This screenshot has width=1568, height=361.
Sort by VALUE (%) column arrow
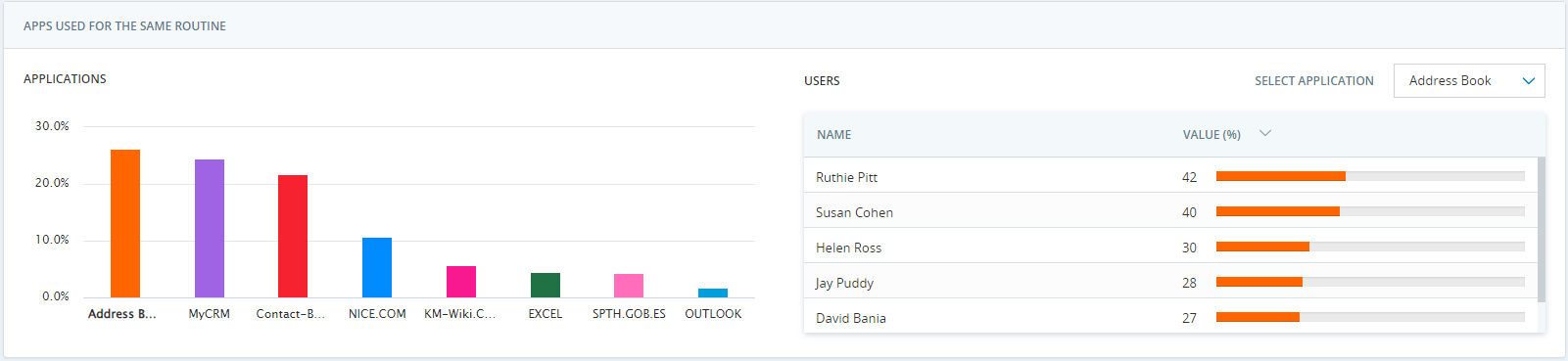[x=1264, y=134]
